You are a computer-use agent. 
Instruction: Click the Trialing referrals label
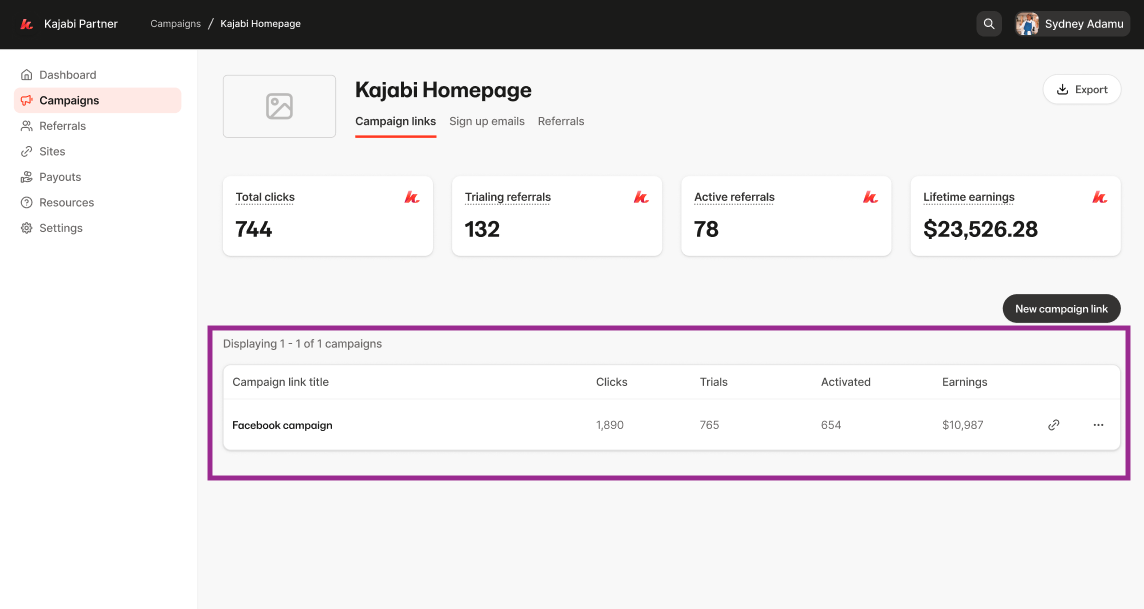[x=508, y=197]
